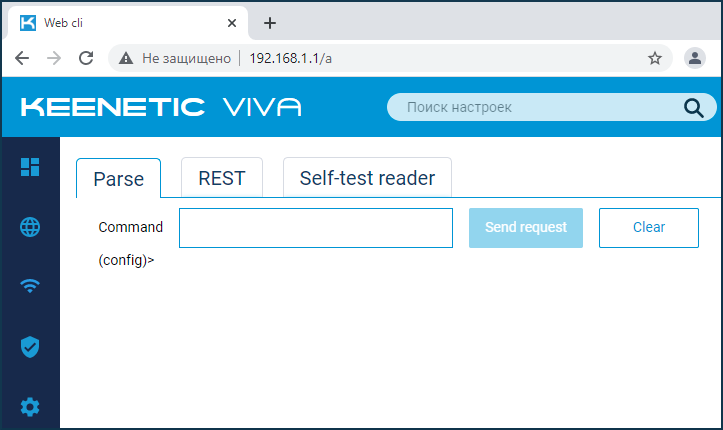Open the Internet globe icon in the sidebar
This screenshot has width=723, height=430.
coord(30,227)
